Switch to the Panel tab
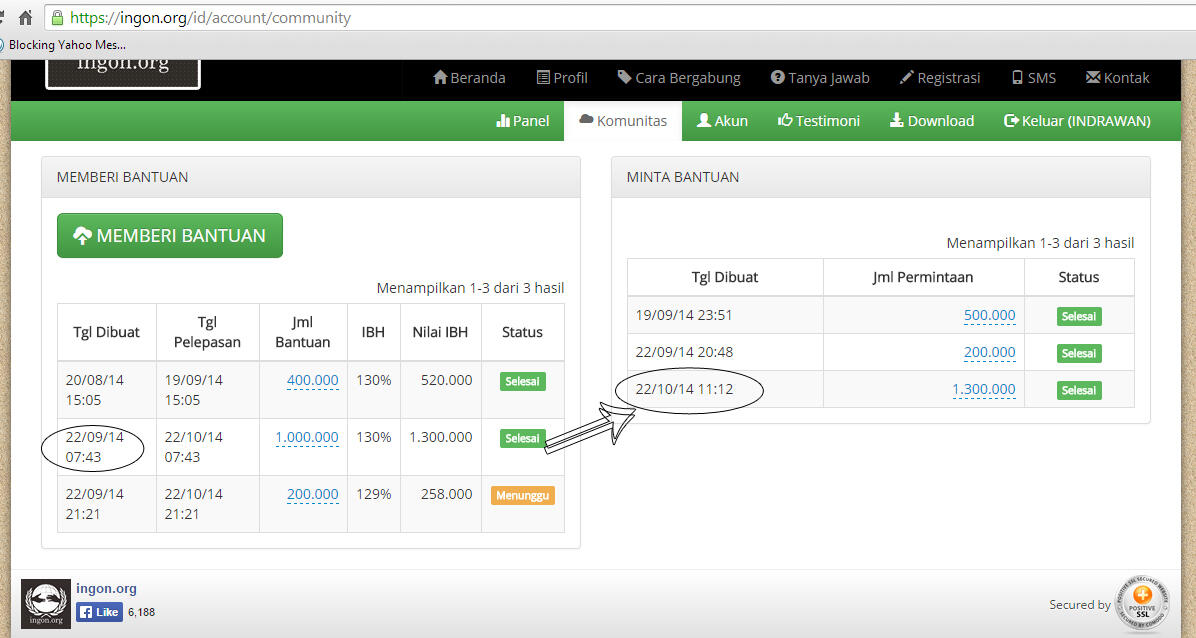 522,121
